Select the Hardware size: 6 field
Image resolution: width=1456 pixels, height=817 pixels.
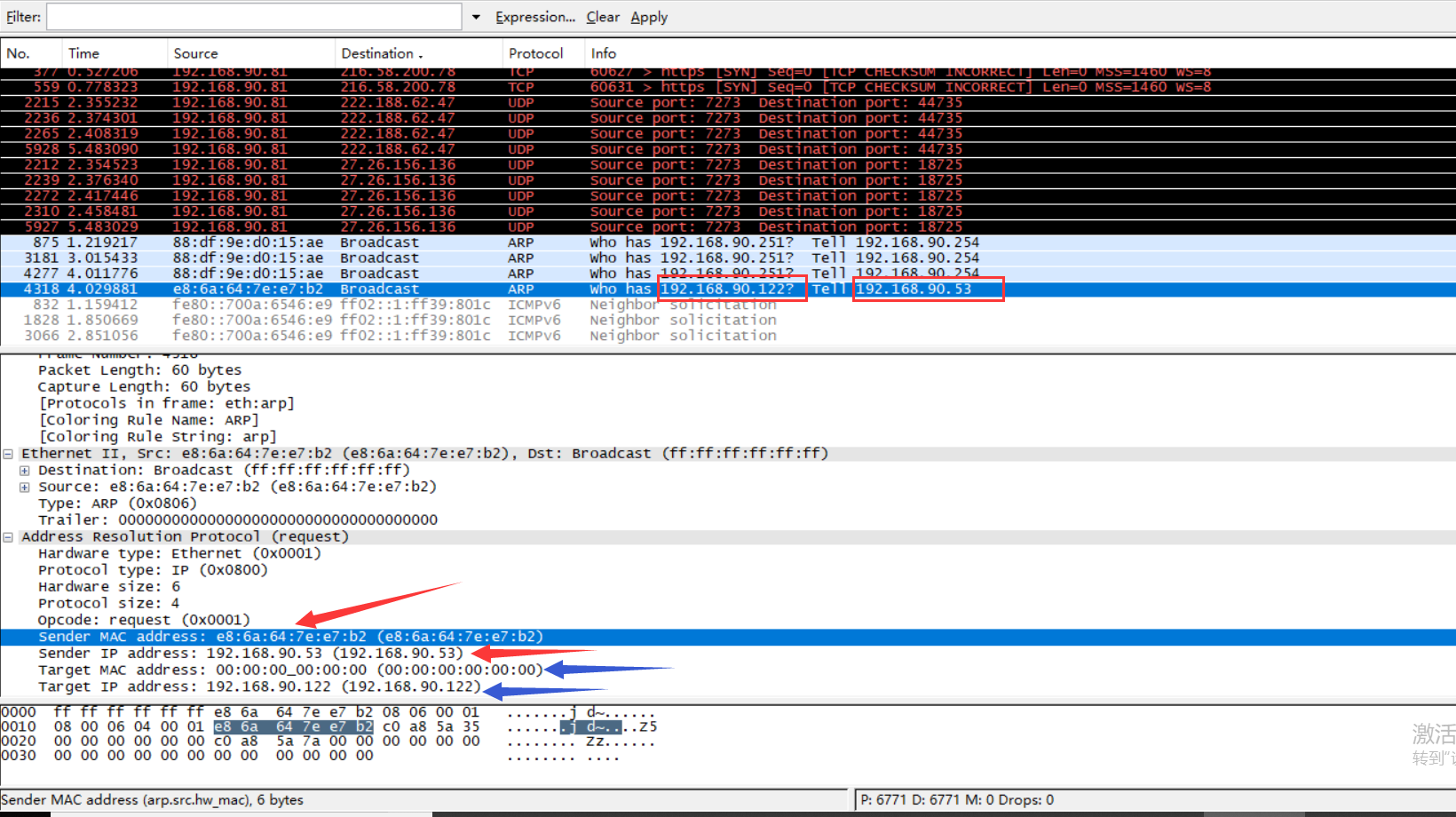pyautogui.click(x=108, y=587)
